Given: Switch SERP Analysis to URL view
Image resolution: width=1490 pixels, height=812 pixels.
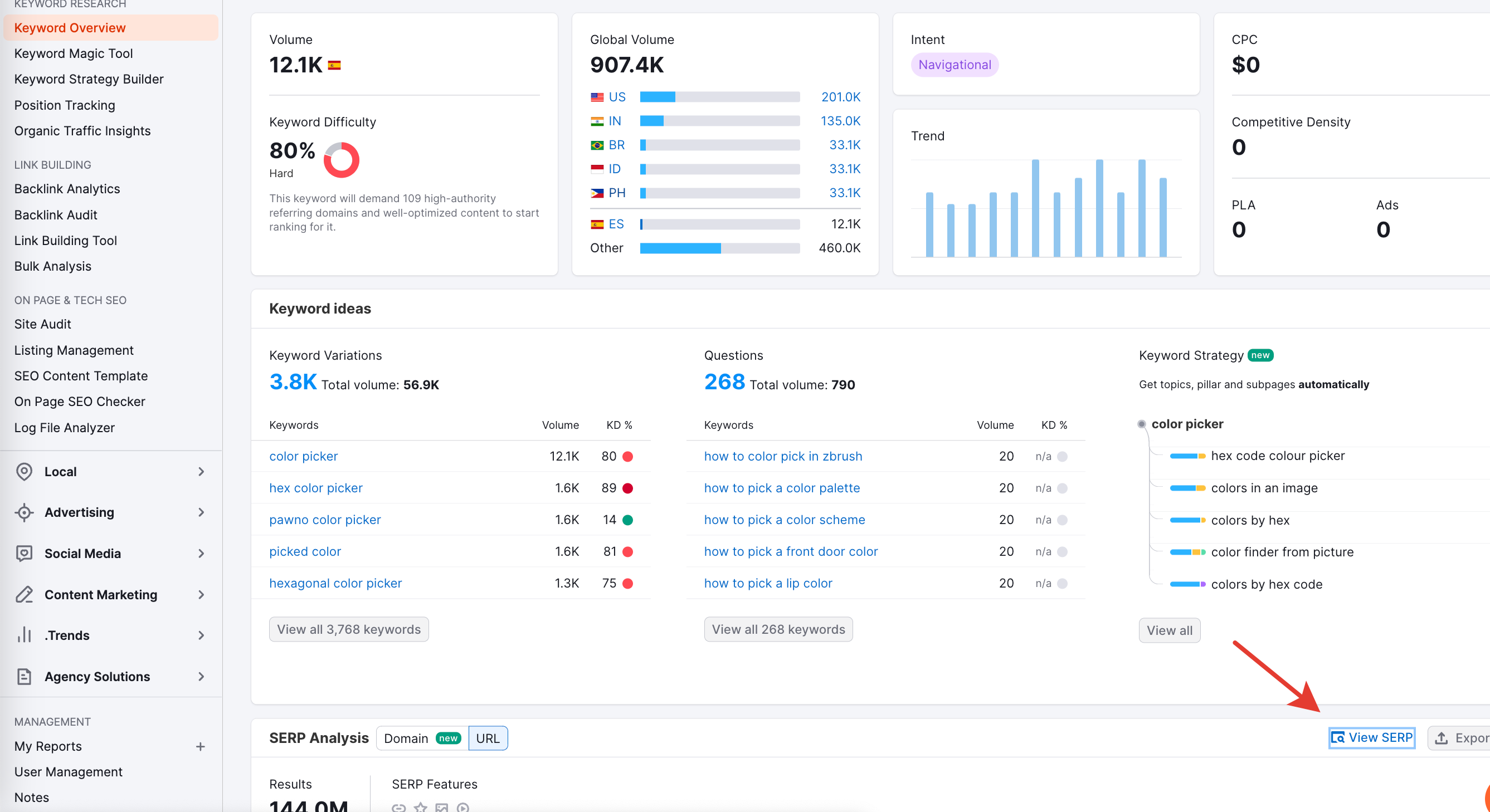Looking at the screenshot, I should 488,738.
